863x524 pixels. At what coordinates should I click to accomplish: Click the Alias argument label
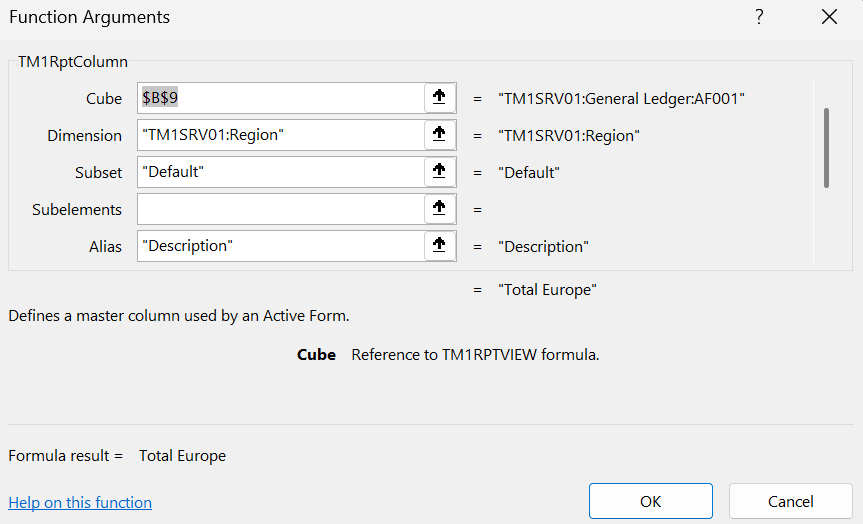click(105, 246)
